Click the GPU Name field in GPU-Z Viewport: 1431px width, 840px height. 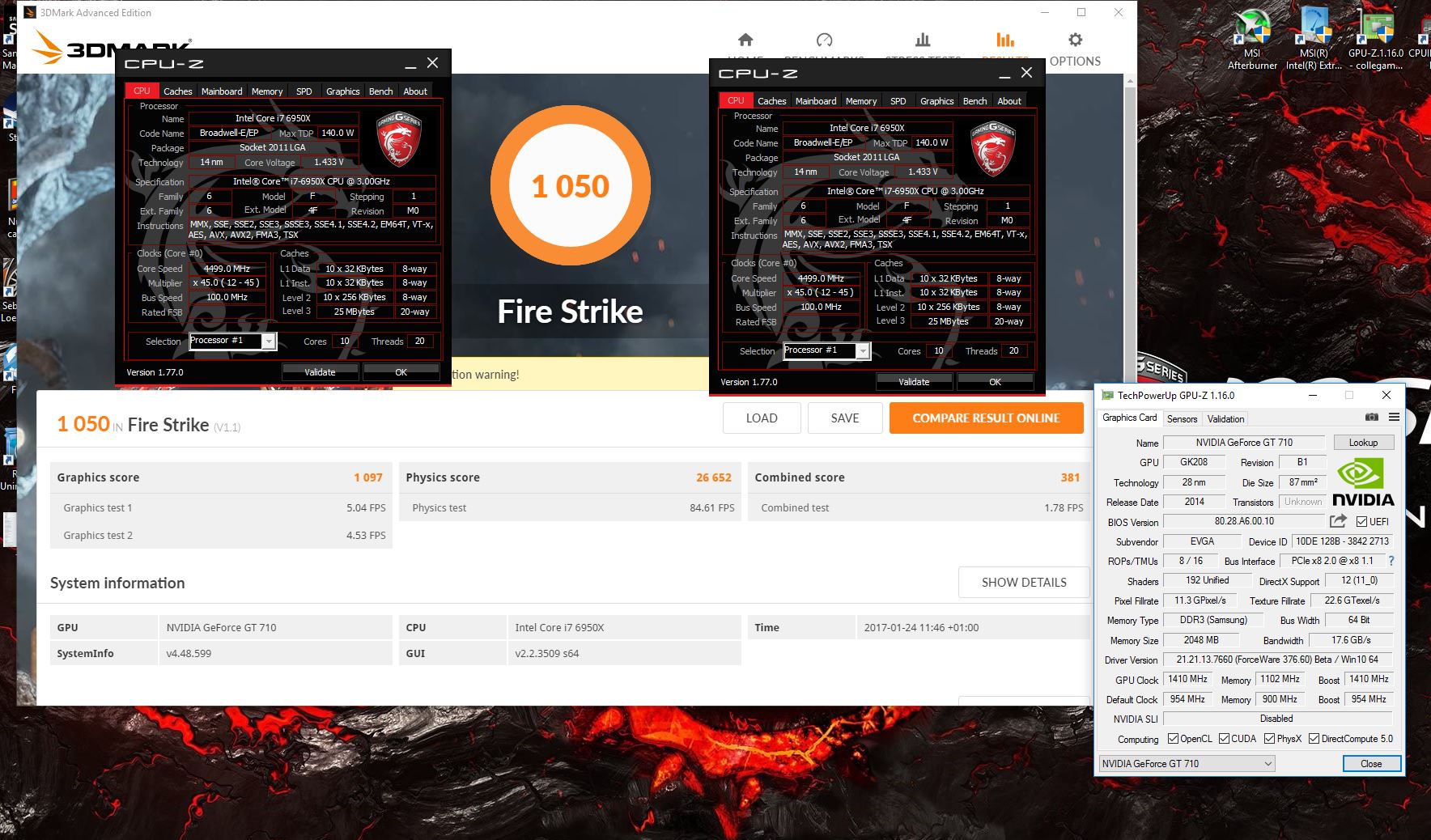pos(1244,443)
